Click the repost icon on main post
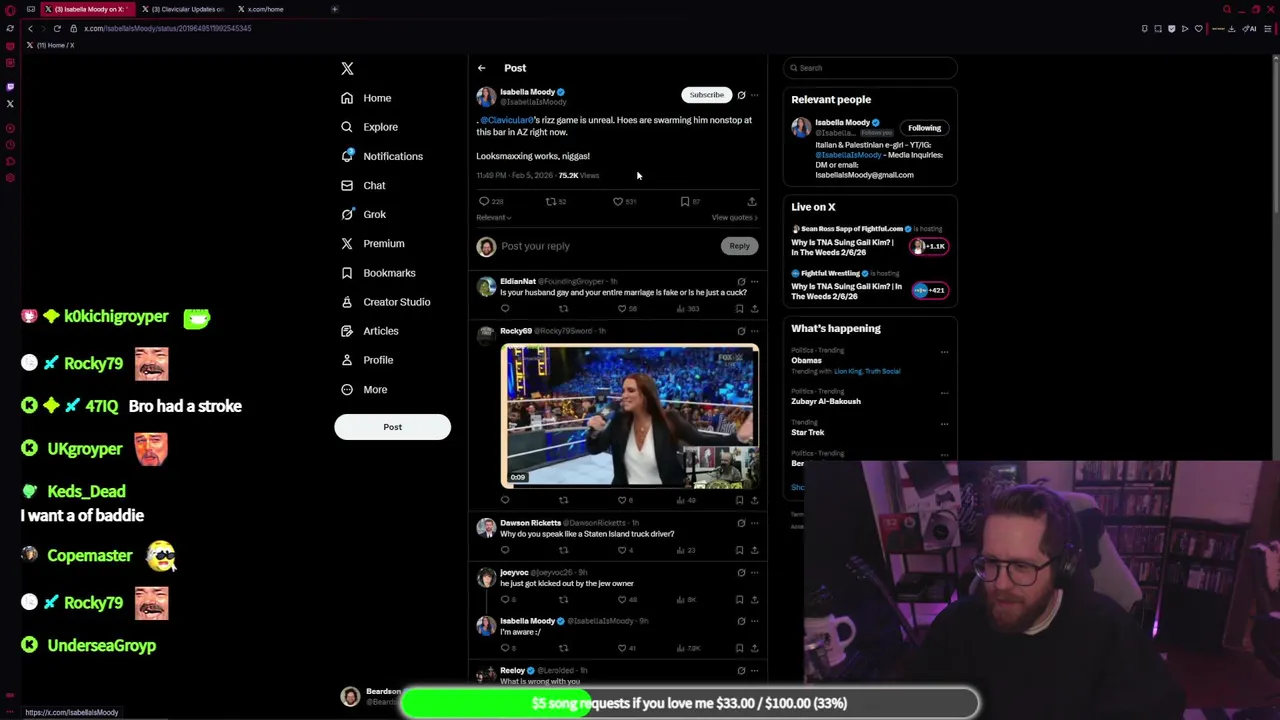 click(x=555, y=201)
